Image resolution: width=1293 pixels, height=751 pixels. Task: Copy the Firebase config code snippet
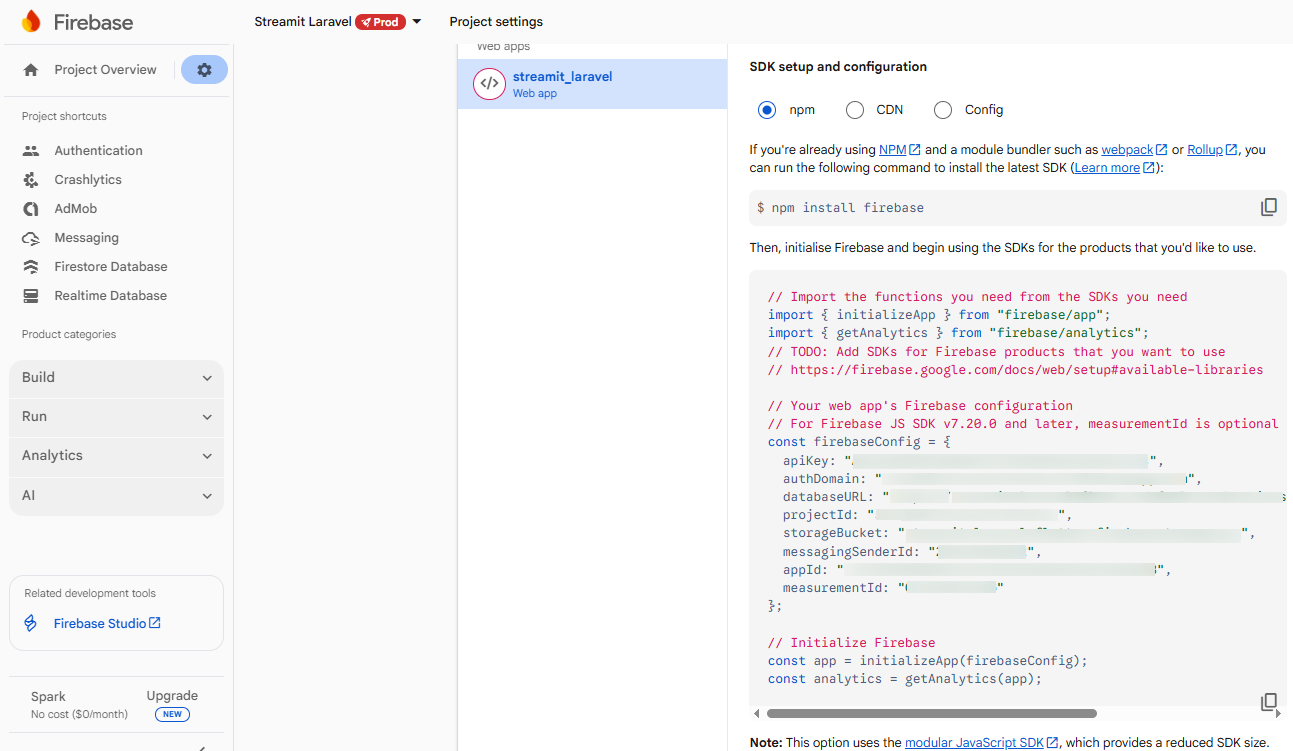(x=1268, y=702)
